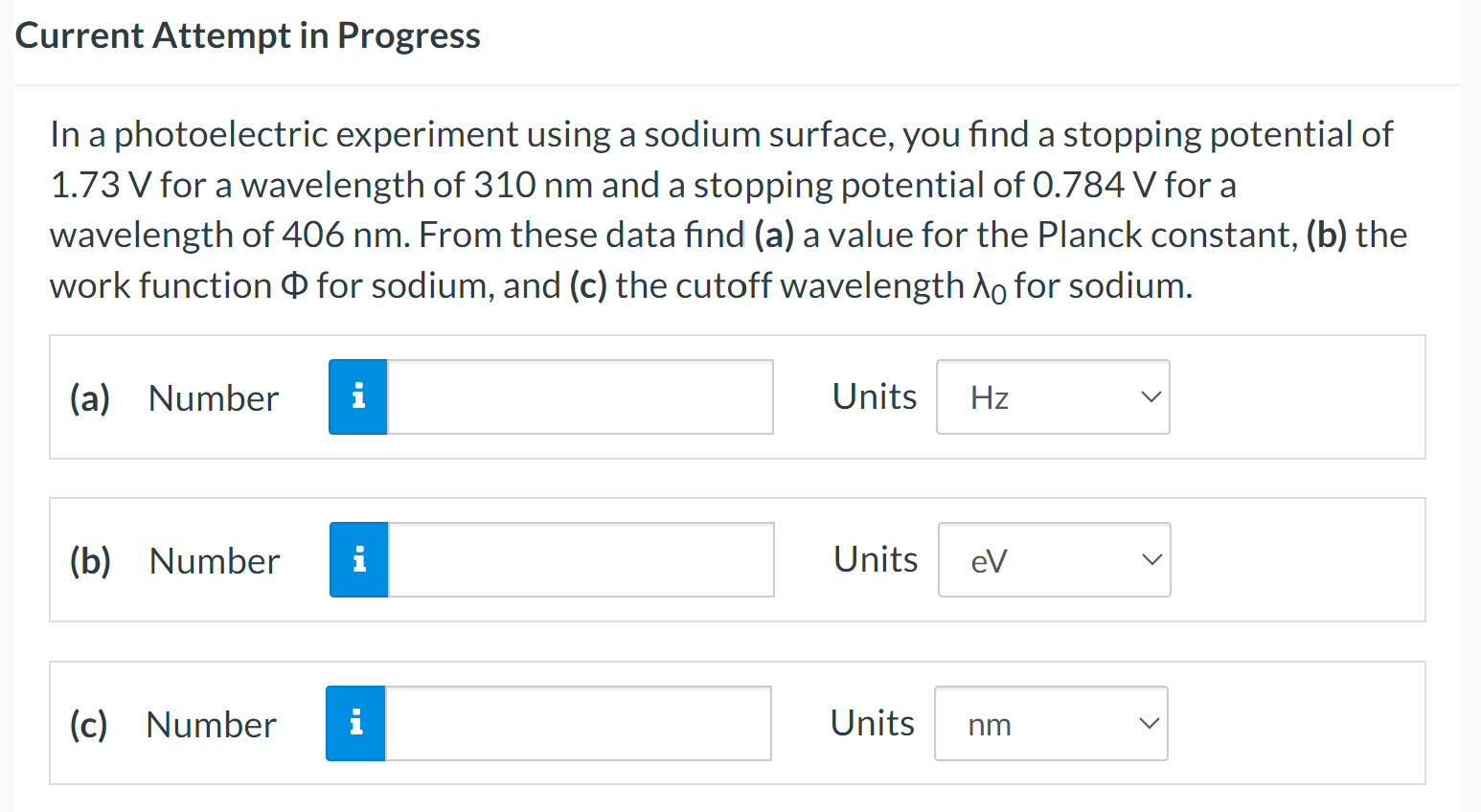This screenshot has height=812, width=1481.
Task: Open the eV units dropdown
Action: coord(1054,559)
